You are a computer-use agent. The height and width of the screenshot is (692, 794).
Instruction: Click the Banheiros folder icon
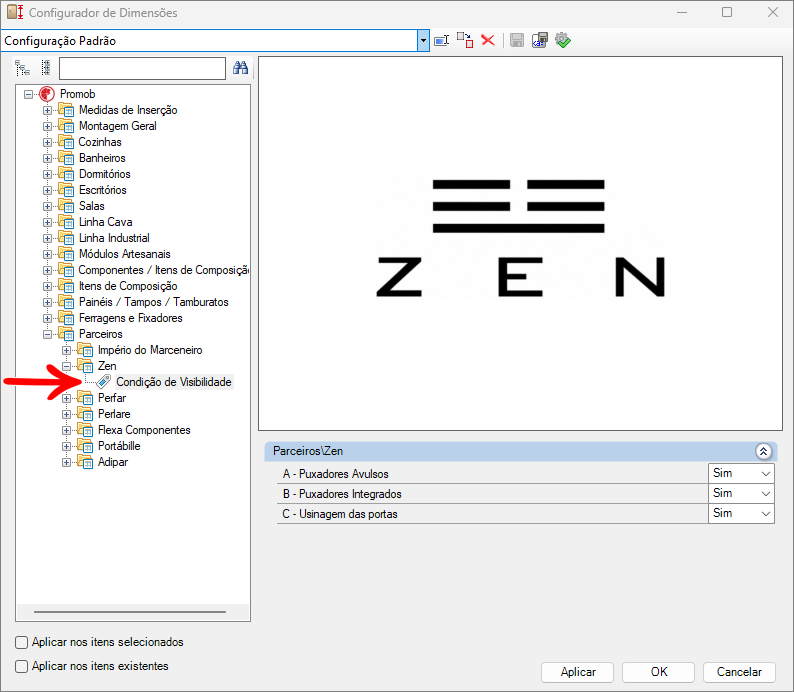(x=66, y=158)
